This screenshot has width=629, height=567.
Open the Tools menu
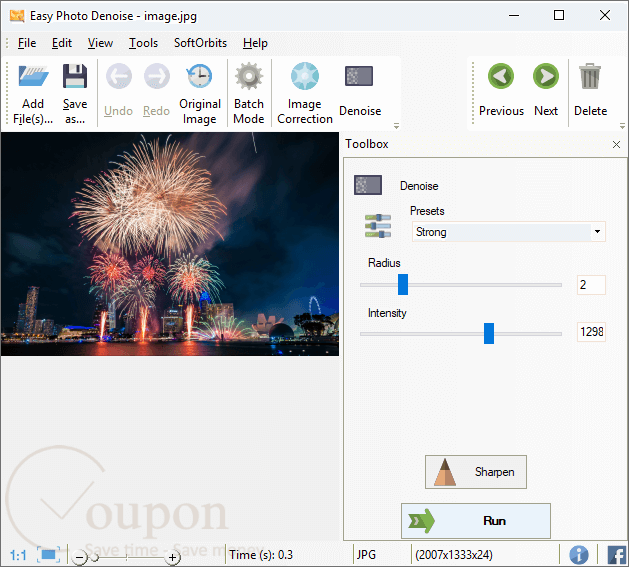tap(143, 43)
